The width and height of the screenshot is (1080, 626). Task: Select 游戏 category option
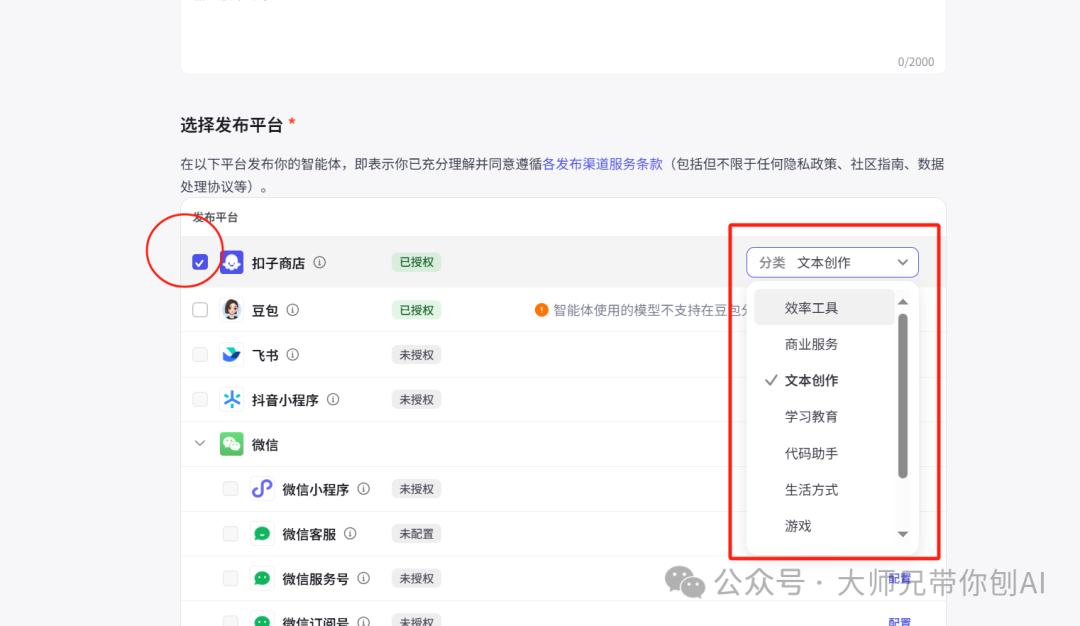[x=824, y=526]
